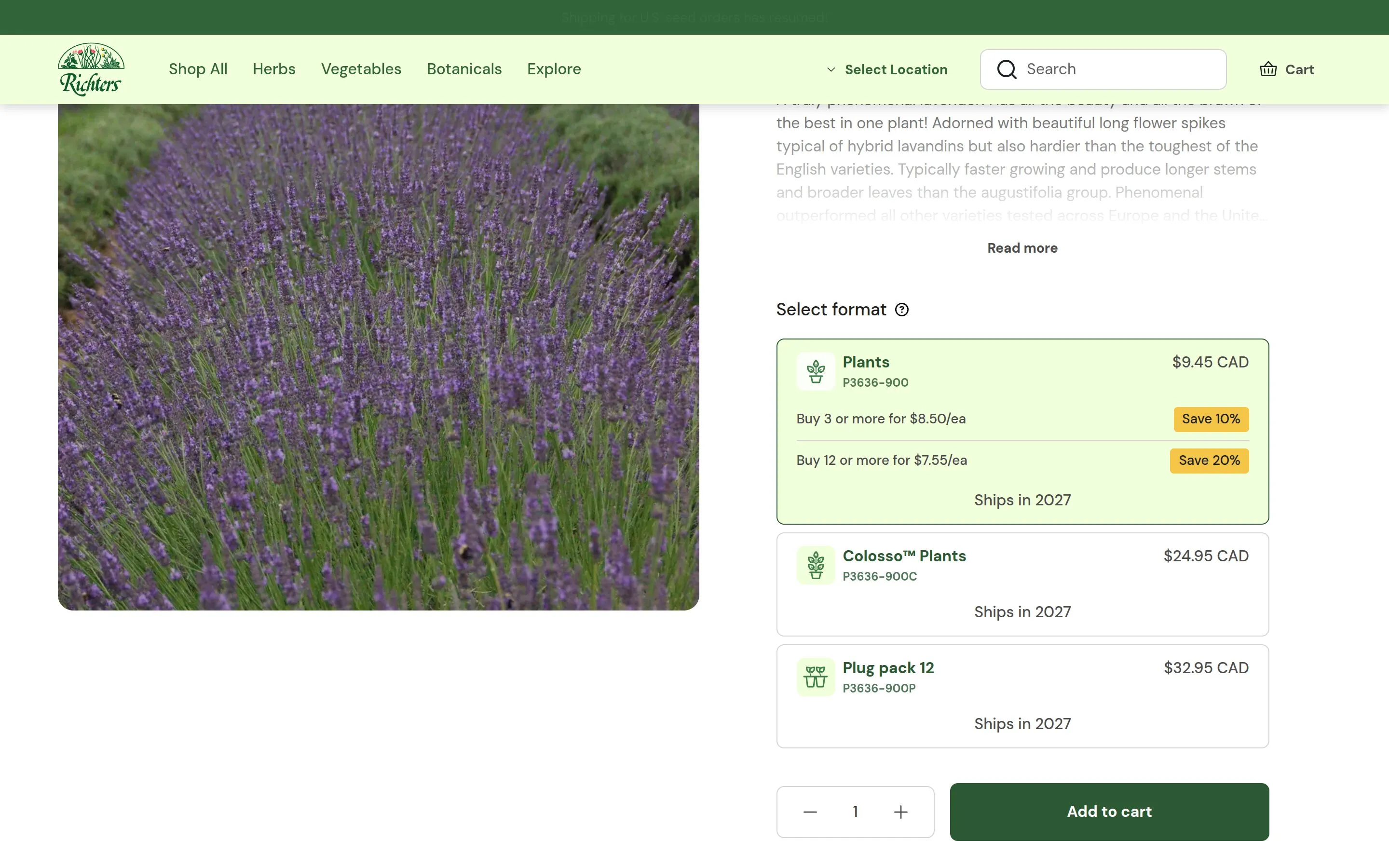Click the quantity value field
This screenshot has height=868, width=1389.
855,812
